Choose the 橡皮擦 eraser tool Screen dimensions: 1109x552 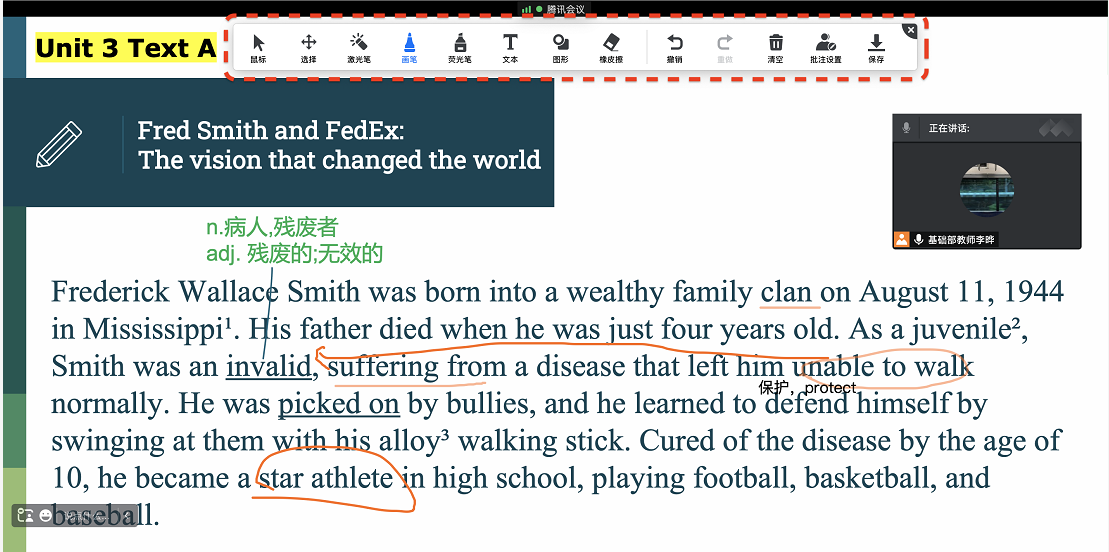pyautogui.click(x=611, y=48)
